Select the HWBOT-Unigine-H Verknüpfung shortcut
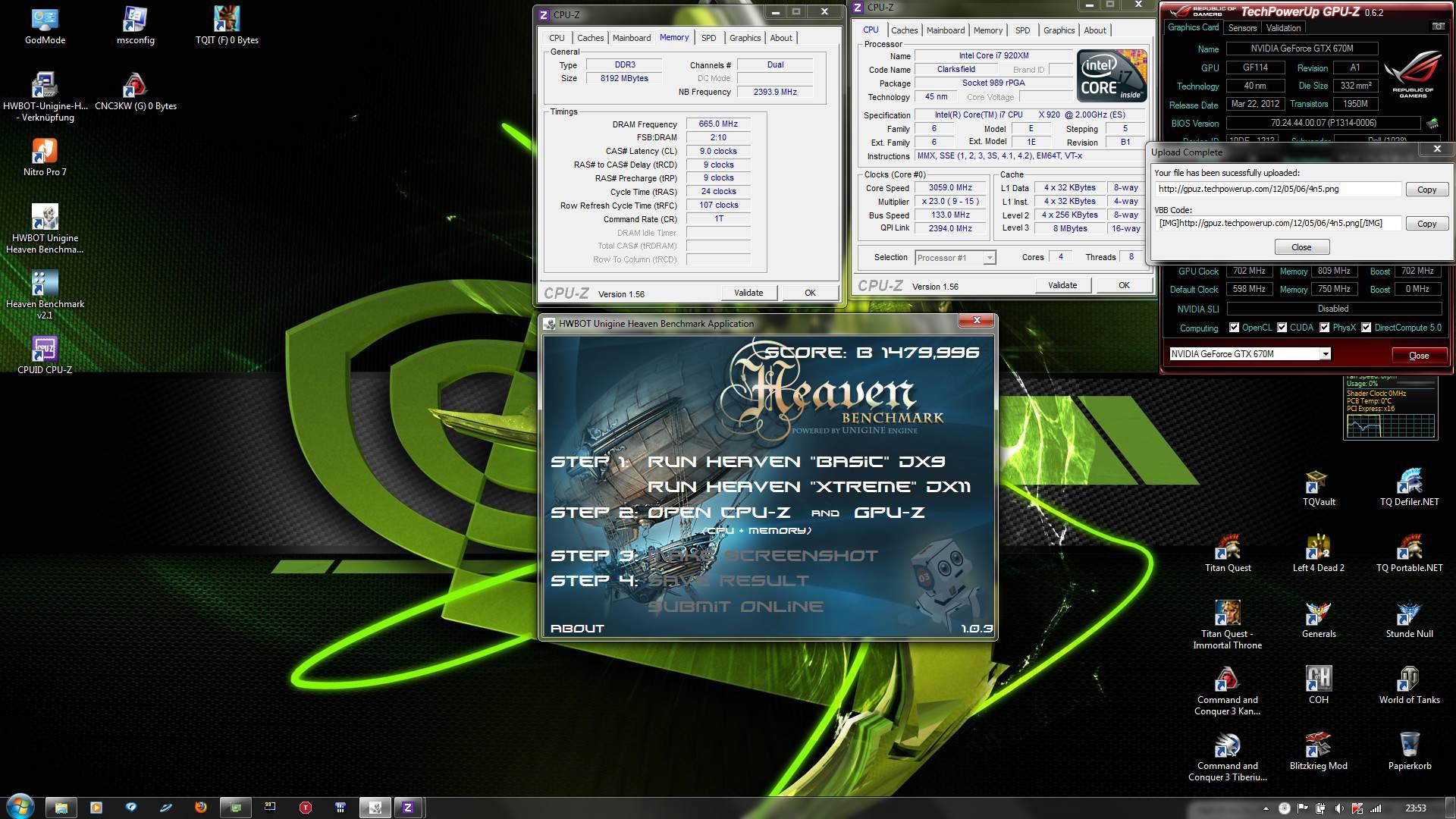This screenshot has width=1456, height=819. [45, 97]
